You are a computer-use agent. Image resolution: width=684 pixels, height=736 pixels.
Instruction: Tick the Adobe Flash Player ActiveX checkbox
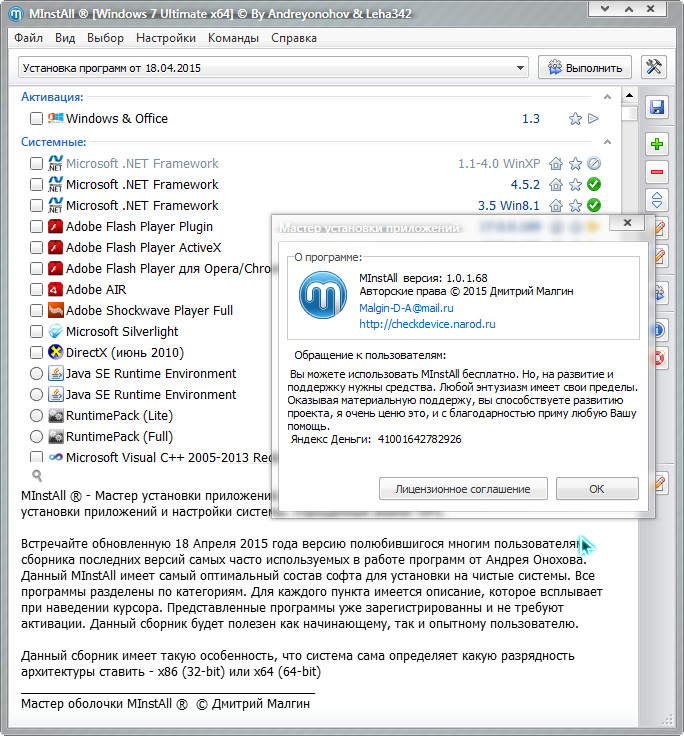(x=36, y=247)
